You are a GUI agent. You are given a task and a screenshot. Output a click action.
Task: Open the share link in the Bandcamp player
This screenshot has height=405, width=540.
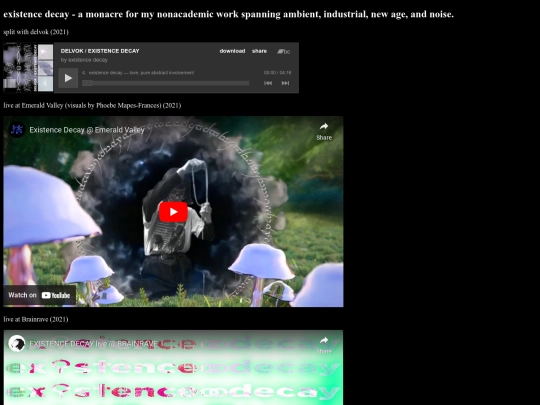pos(259,51)
